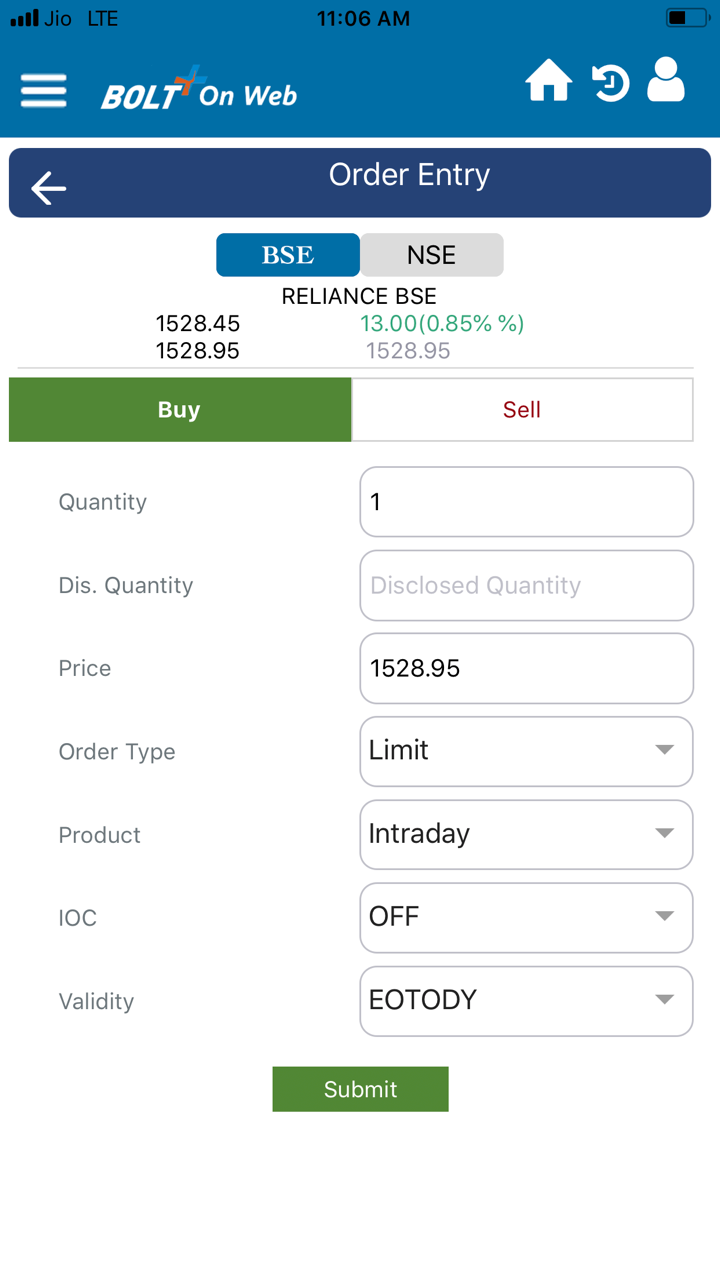Viewport: 720px width, 1280px height.
Task: Tap the battery indicator in status bar
Action: [686, 18]
